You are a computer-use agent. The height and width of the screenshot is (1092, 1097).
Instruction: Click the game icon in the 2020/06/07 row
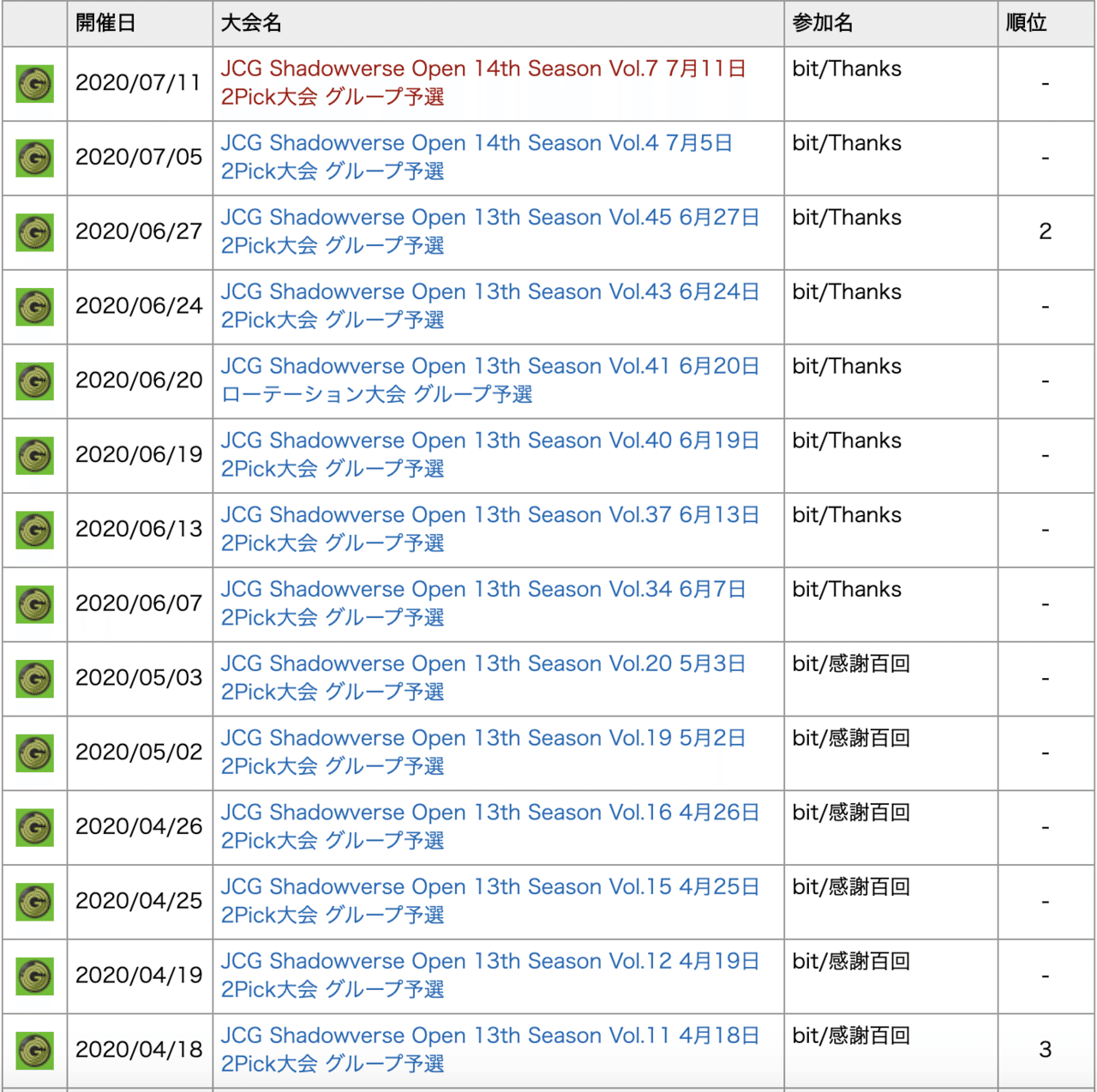(x=35, y=604)
